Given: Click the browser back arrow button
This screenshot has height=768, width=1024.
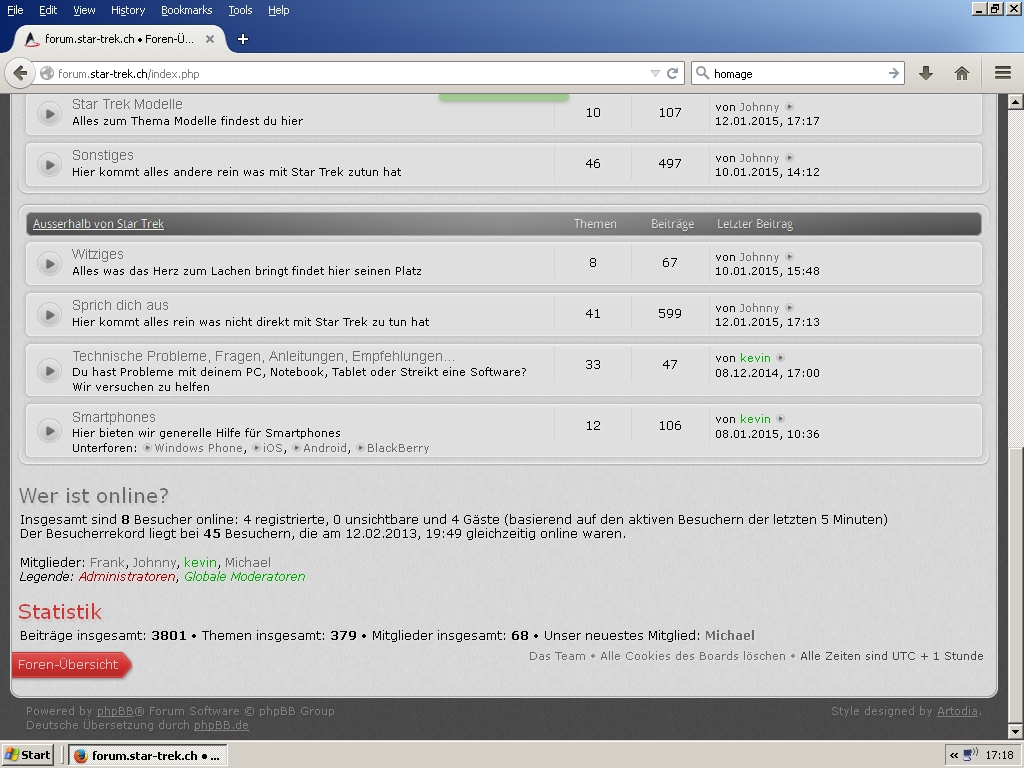Looking at the screenshot, I should coord(20,73).
